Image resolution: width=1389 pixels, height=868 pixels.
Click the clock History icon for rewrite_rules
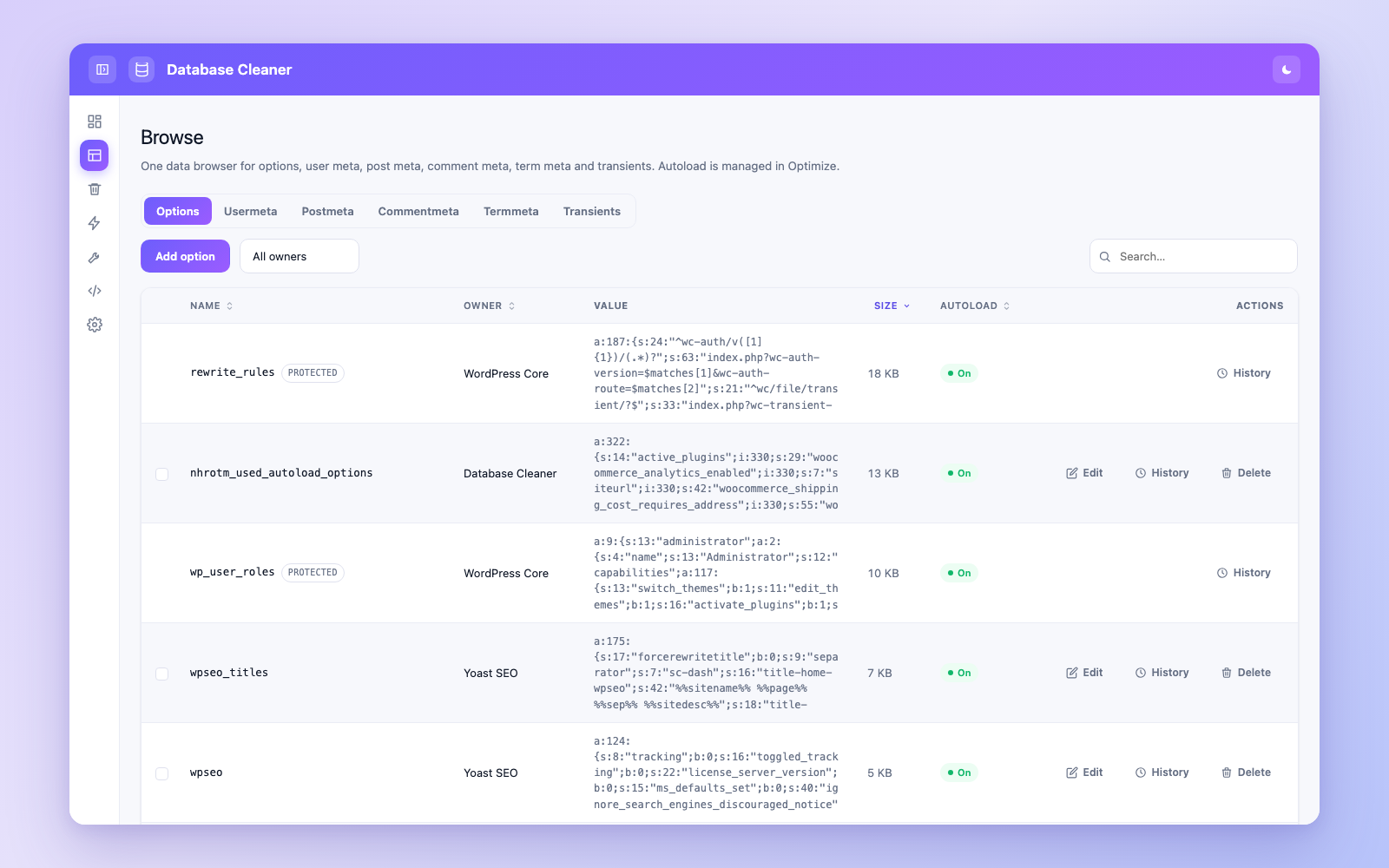[x=1222, y=373]
